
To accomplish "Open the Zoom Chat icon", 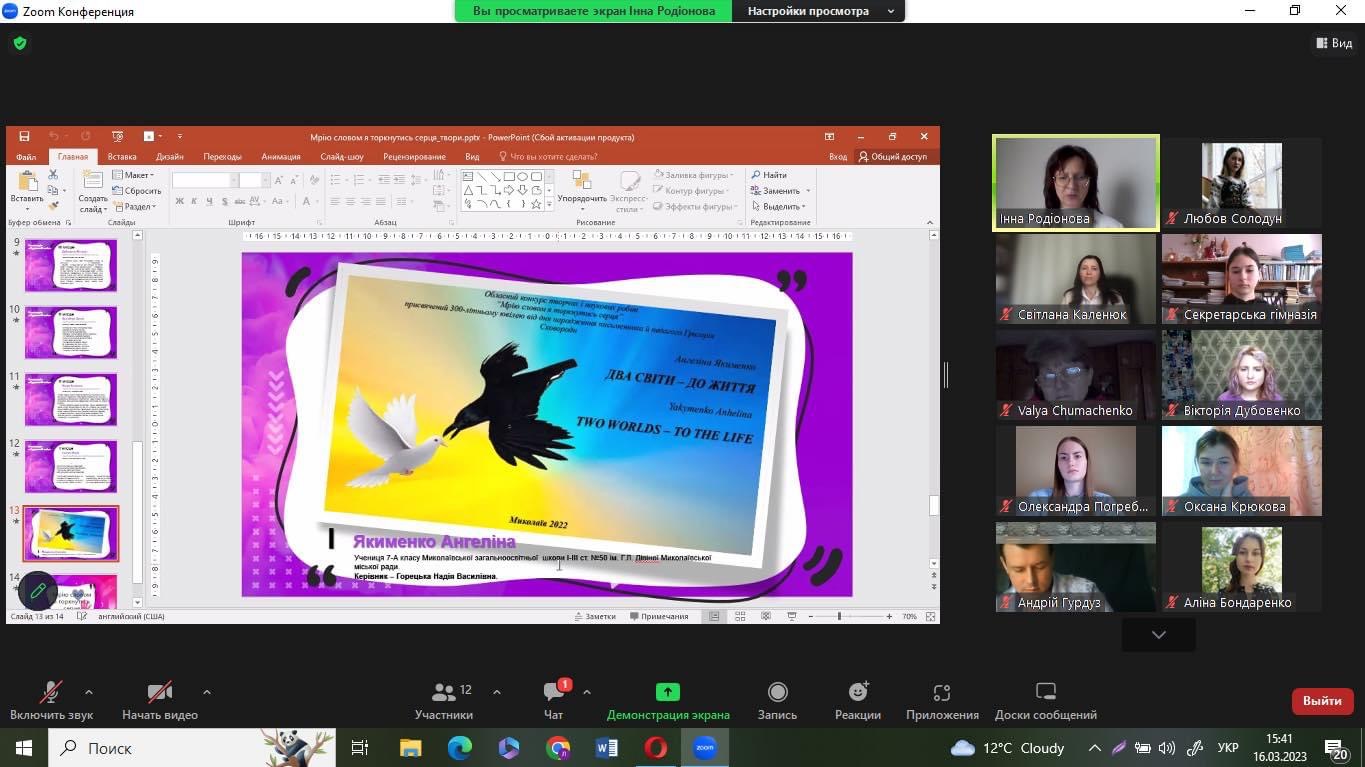I will pos(553,692).
